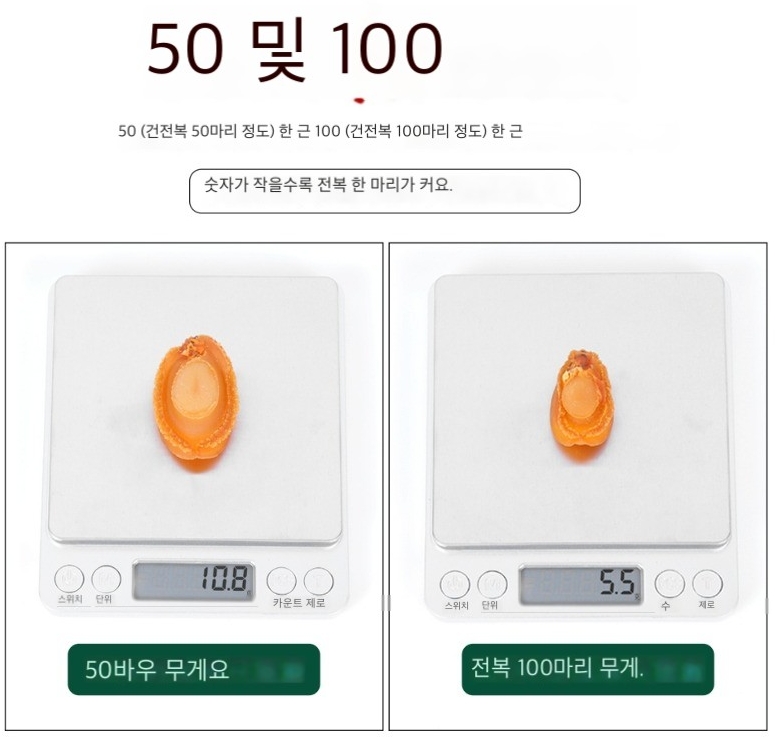775x738 pixels.
Task: Click the 스위치 button on the left scale
Action: 69,578
